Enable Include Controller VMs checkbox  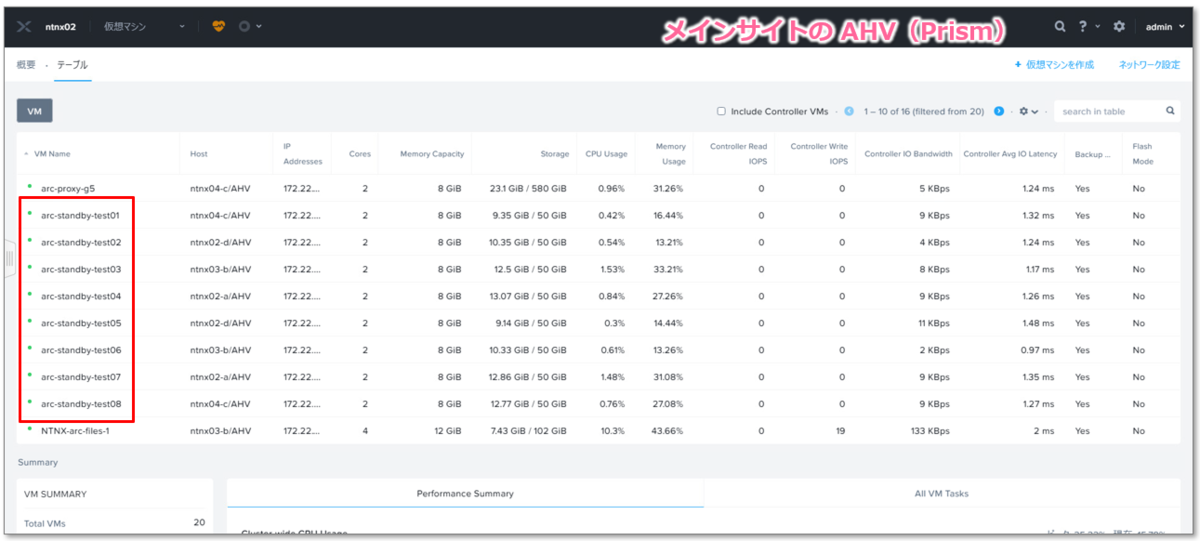click(721, 111)
